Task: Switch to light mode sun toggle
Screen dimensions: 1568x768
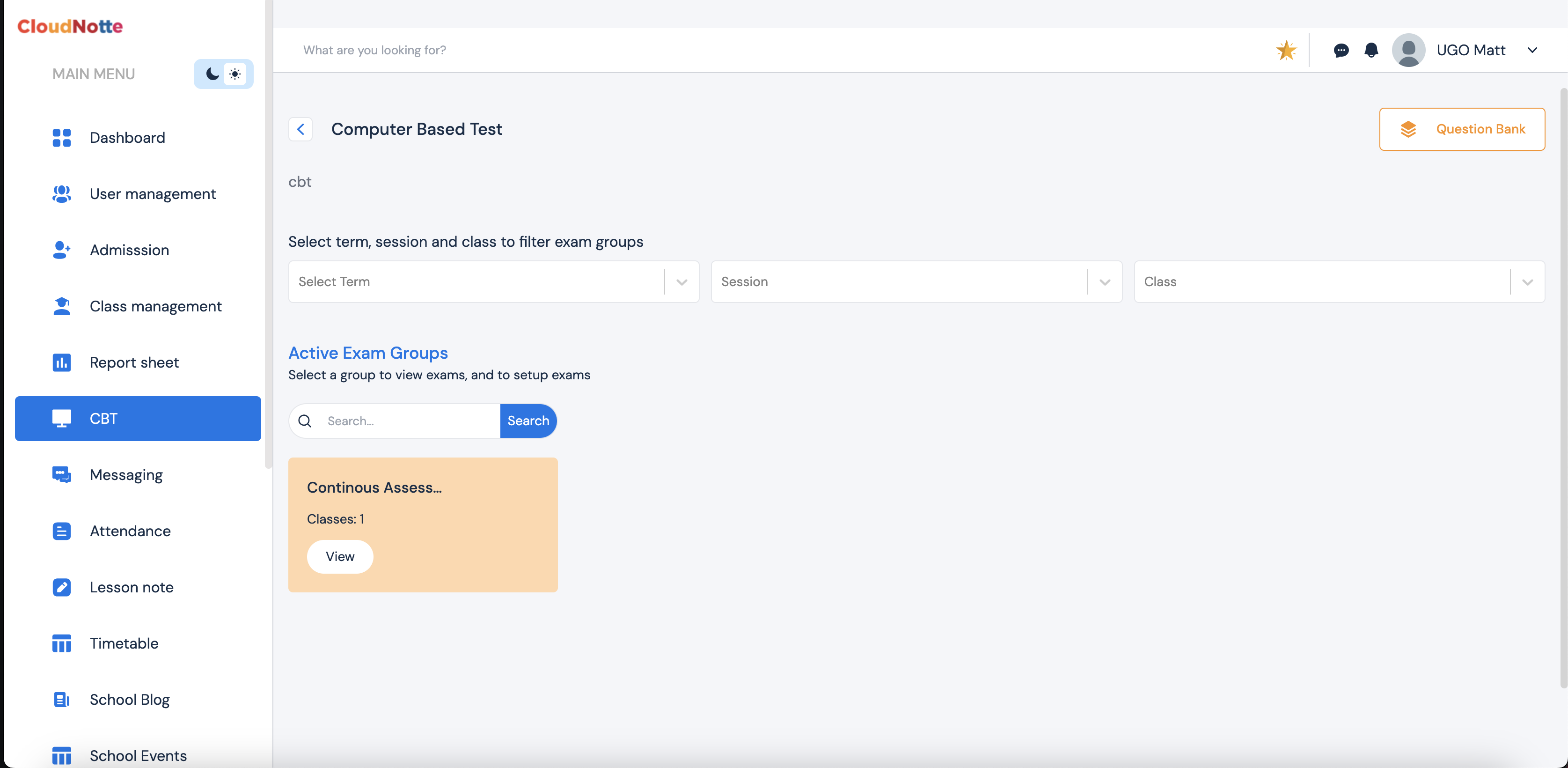Action: (235, 74)
